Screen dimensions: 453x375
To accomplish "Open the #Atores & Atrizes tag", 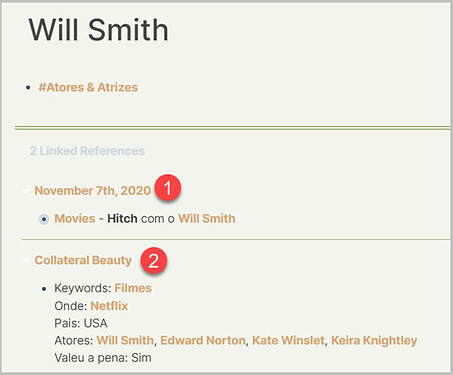I will (x=88, y=87).
